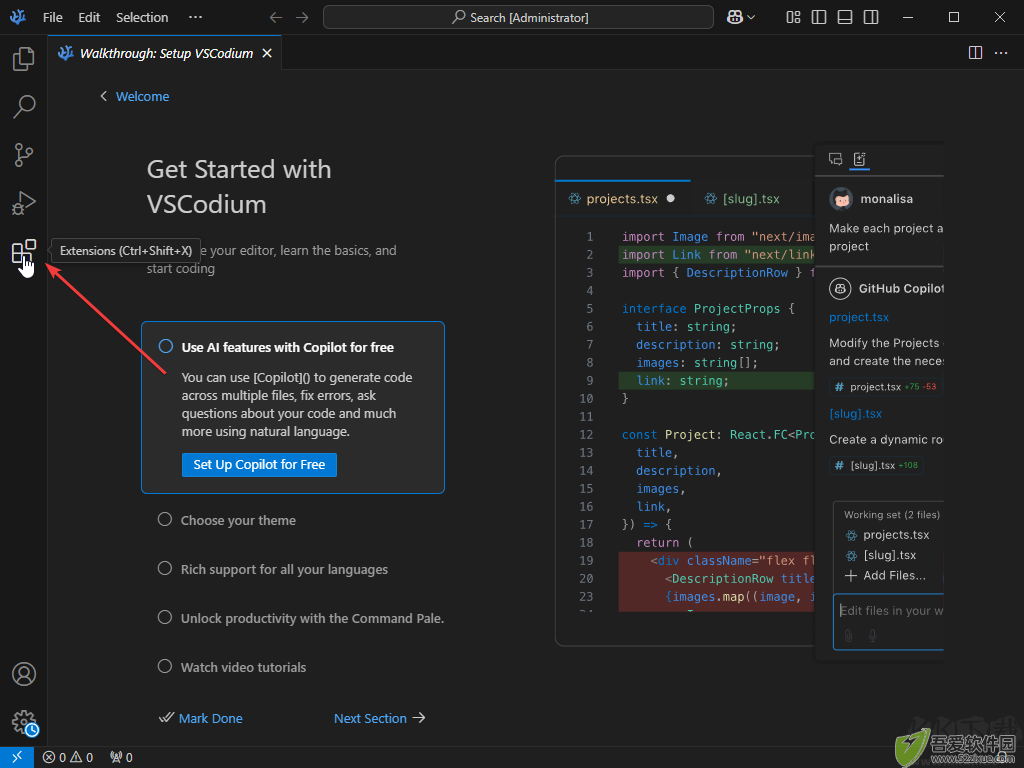The width and height of the screenshot is (1024, 768).
Task: Open the errors and warnings status entry
Action: (68, 757)
